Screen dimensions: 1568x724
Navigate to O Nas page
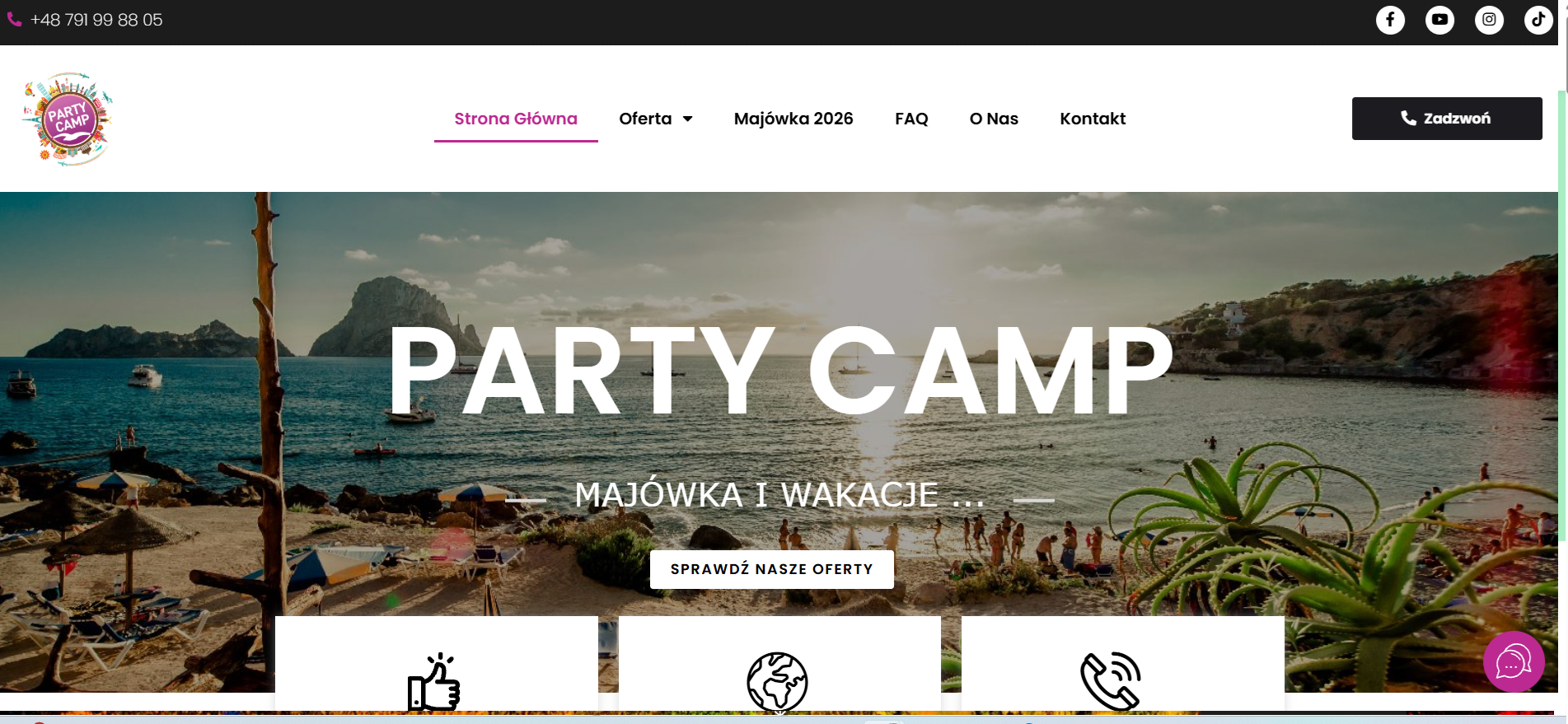pyautogui.click(x=994, y=119)
